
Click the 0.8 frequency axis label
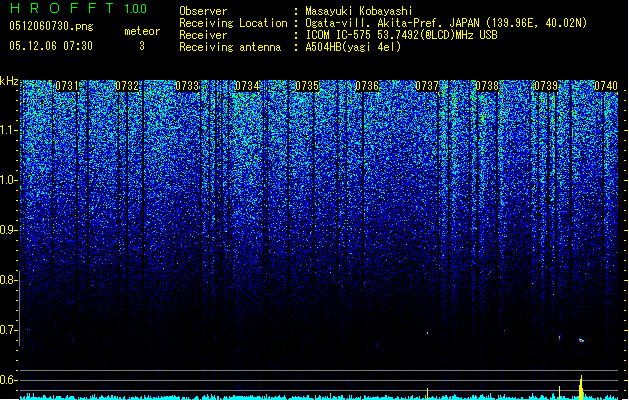pyautogui.click(x=8, y=280)
